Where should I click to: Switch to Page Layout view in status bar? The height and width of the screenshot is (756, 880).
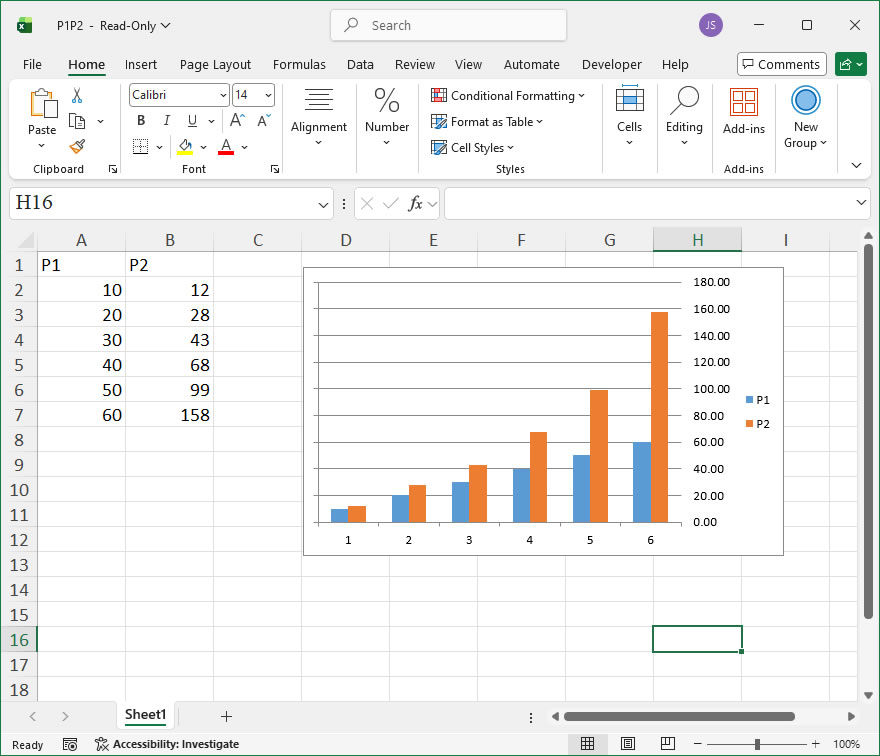(x=627, y=744)
